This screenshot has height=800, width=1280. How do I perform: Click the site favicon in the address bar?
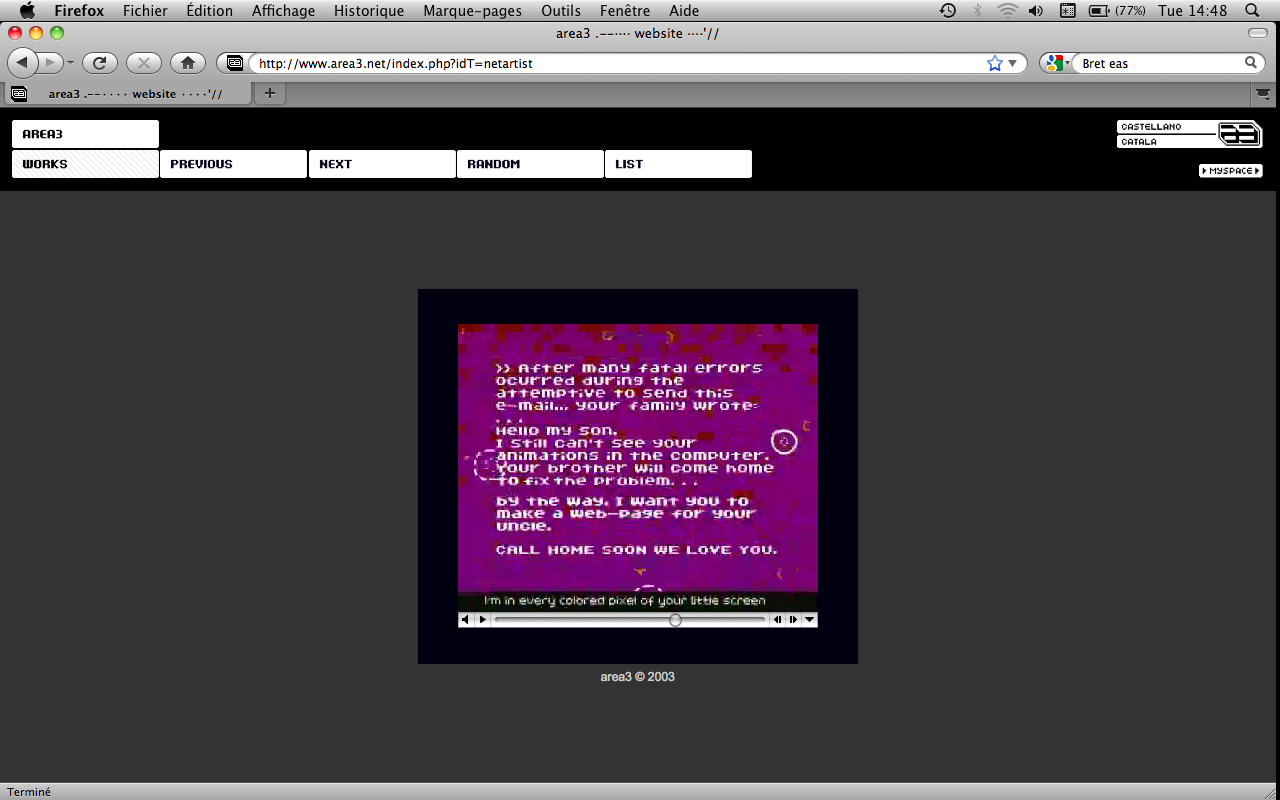tap(235, 63)
